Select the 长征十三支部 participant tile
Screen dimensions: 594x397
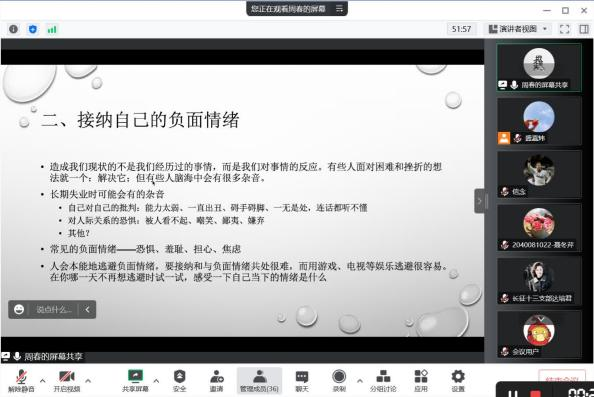(539, 281)
